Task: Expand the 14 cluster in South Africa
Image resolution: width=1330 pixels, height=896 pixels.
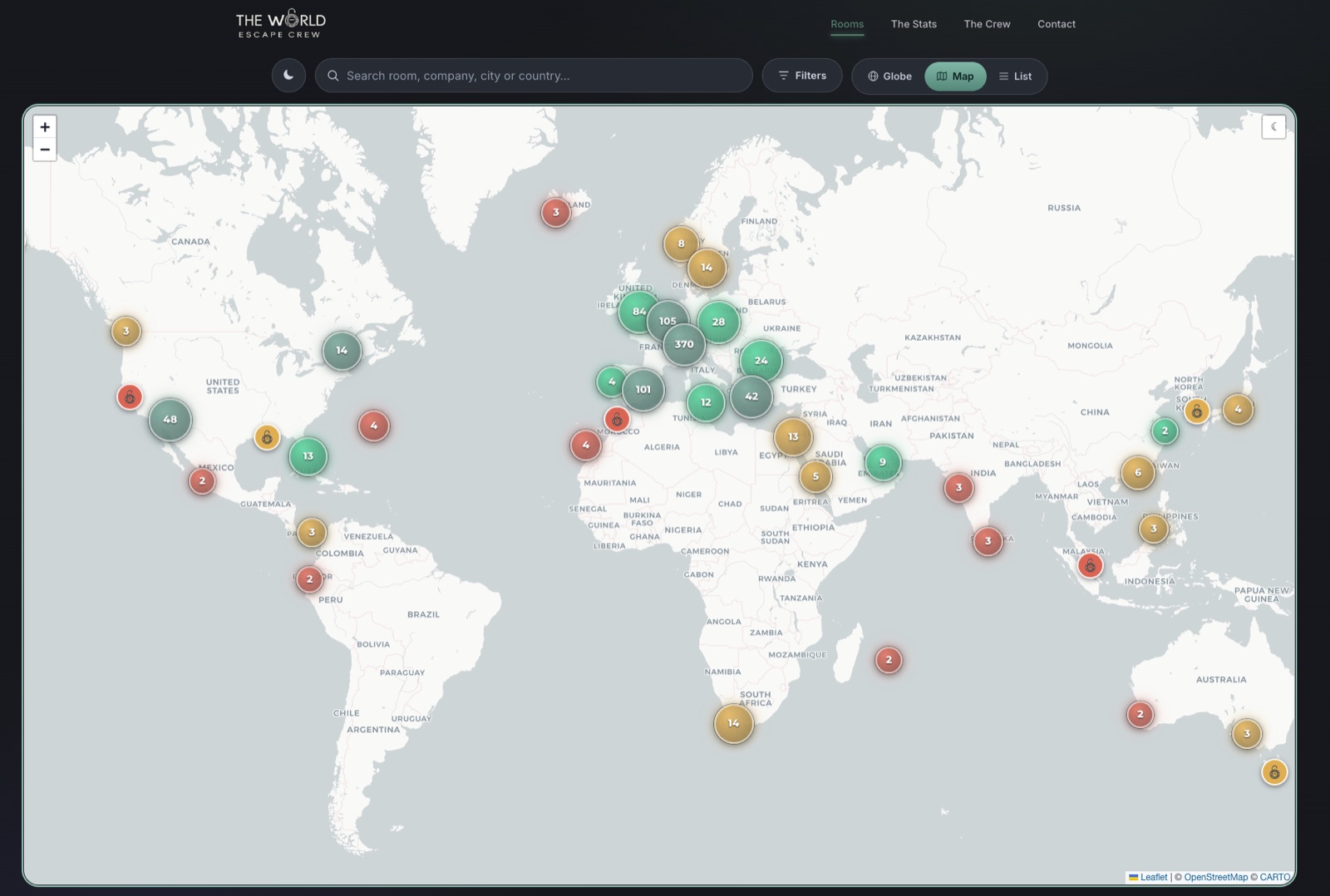Action: (x=733, y=723)
